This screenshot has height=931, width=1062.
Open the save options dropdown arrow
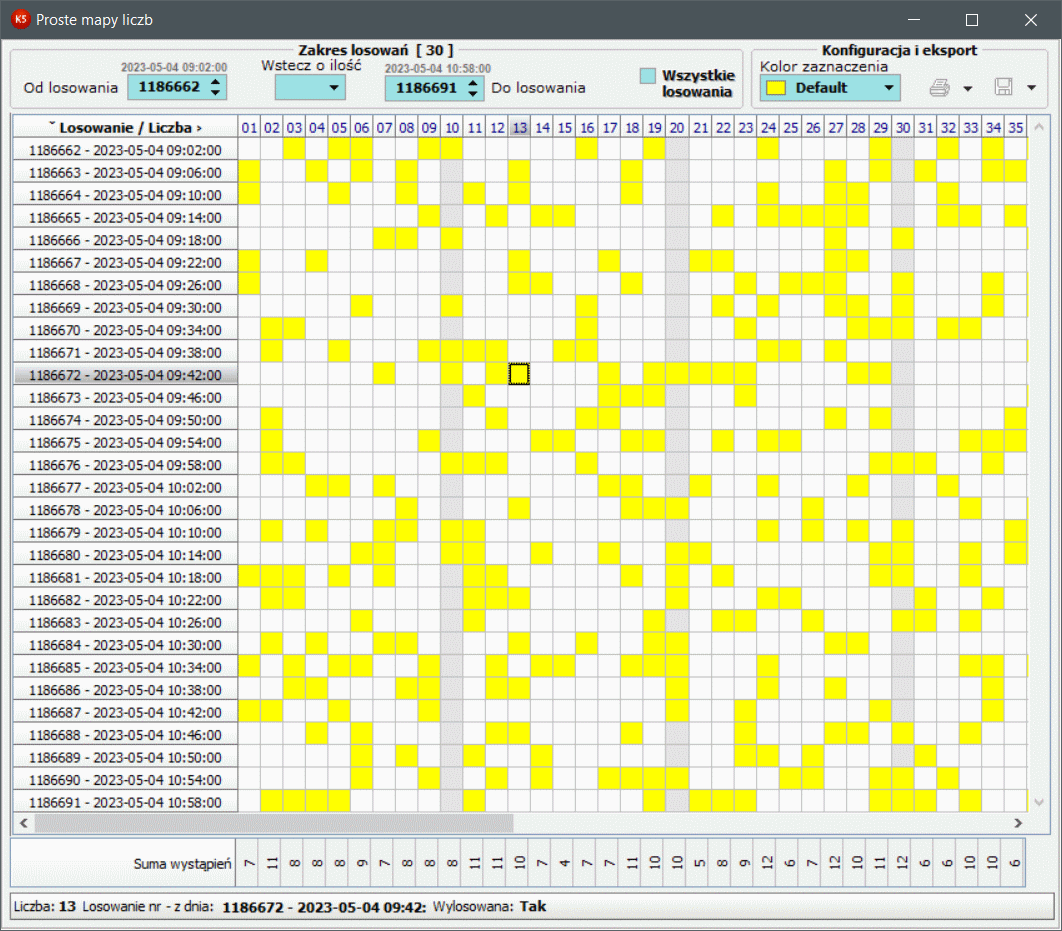coord(1032,87)
